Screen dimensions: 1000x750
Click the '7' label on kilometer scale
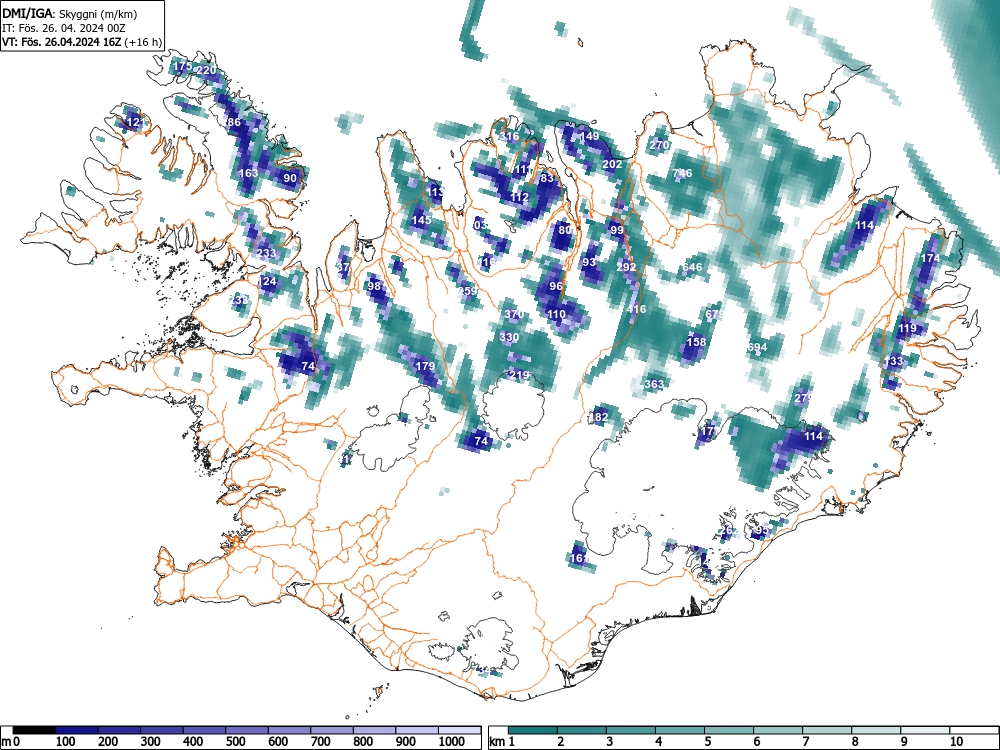(x=806, y=741)
